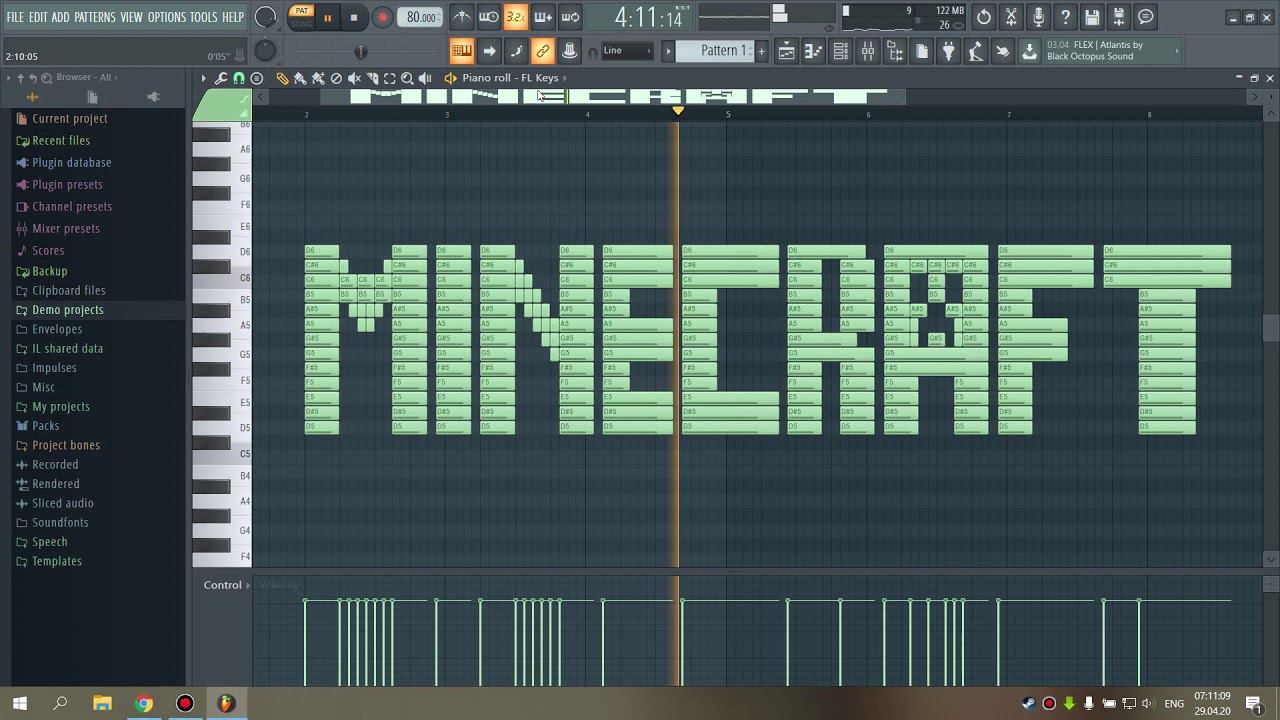Image resolution: width=1280 pixels, height=720 pixels.
Task: Select the Paint brush tool in piano roll
Action: 300,78
